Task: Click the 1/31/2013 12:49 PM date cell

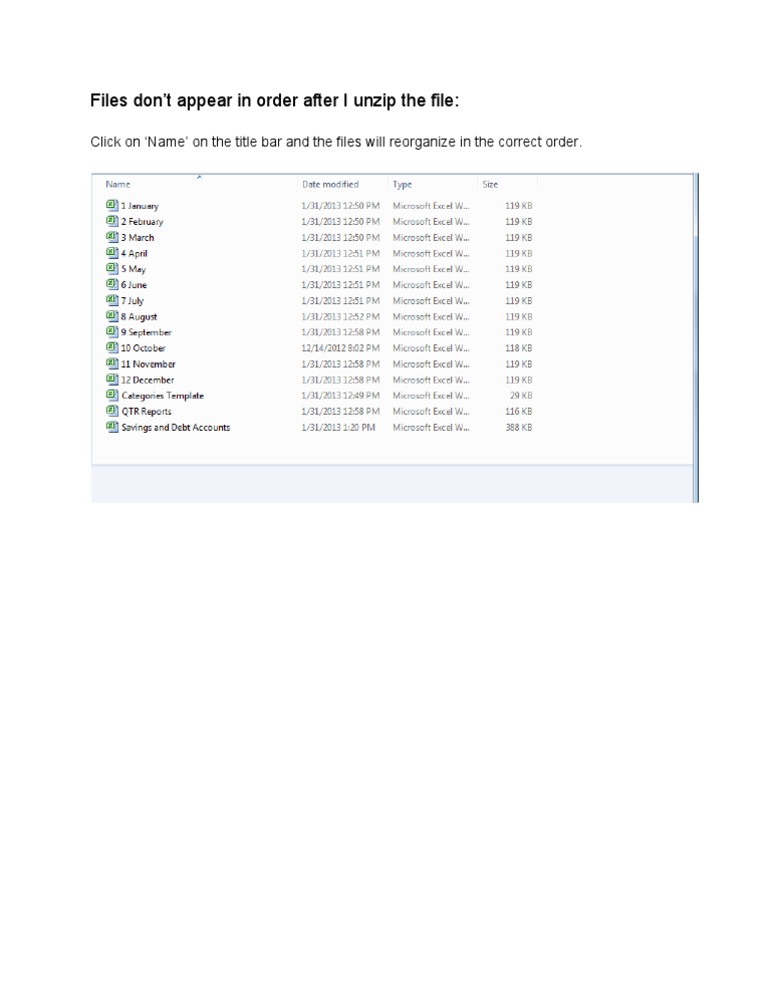Action: 341,396
